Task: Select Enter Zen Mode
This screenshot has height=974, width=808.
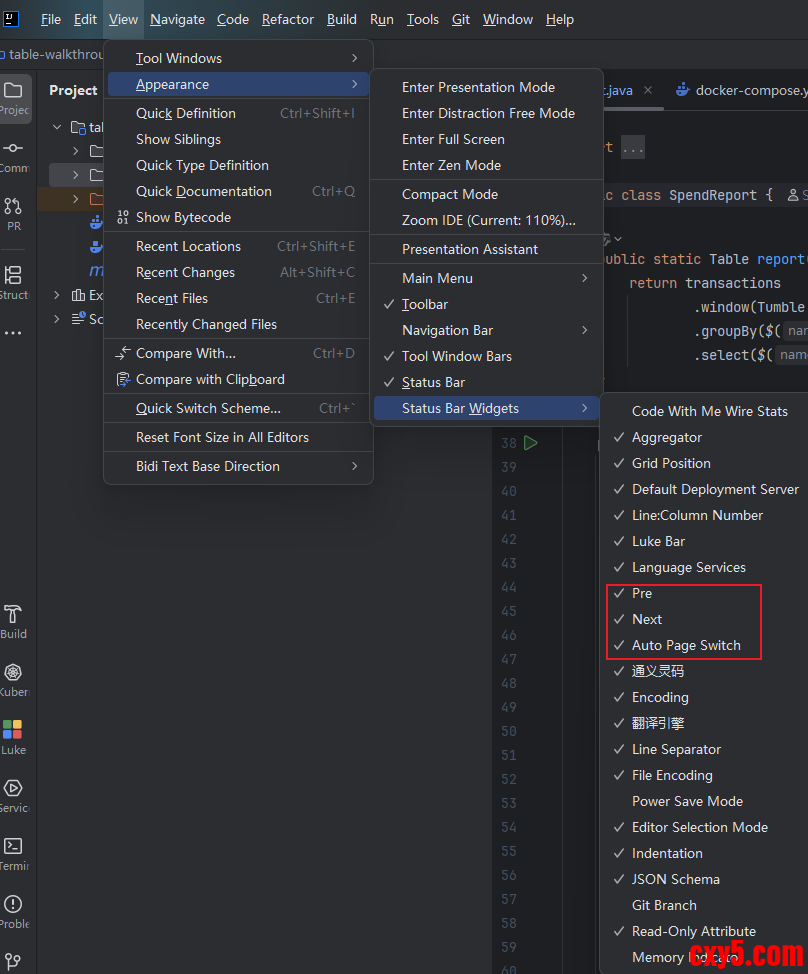Action: (451, 165)
